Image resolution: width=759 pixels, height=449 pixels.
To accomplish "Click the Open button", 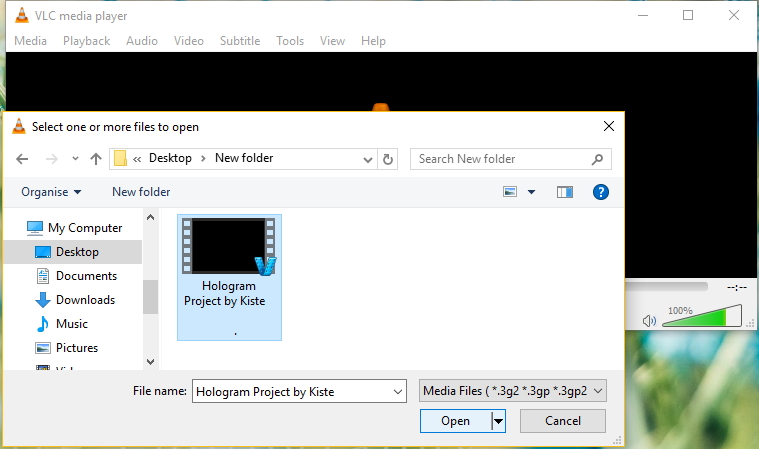I will click(455, 421).
